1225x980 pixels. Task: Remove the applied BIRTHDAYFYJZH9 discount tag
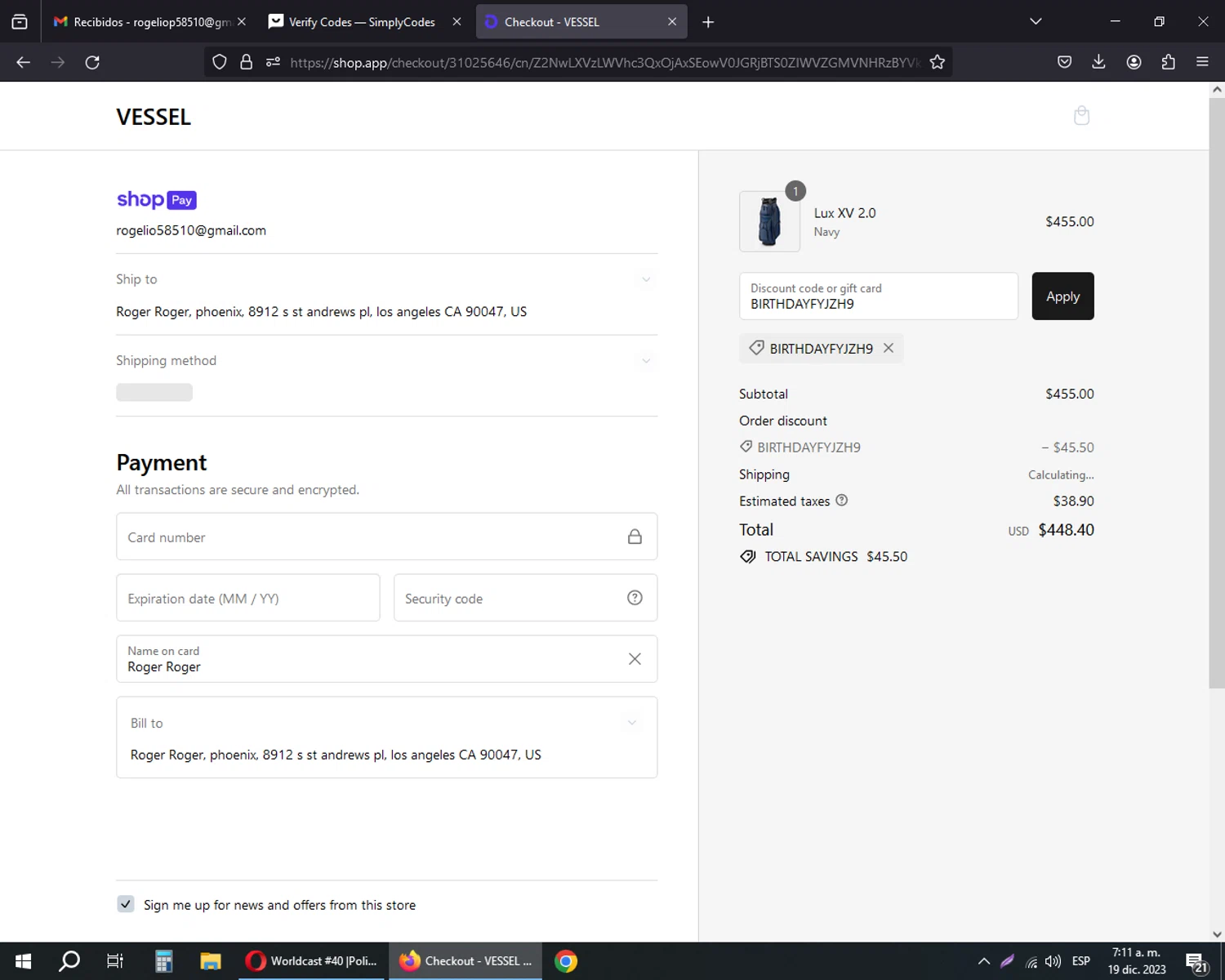pyautogui.click(x=889, y=348)
